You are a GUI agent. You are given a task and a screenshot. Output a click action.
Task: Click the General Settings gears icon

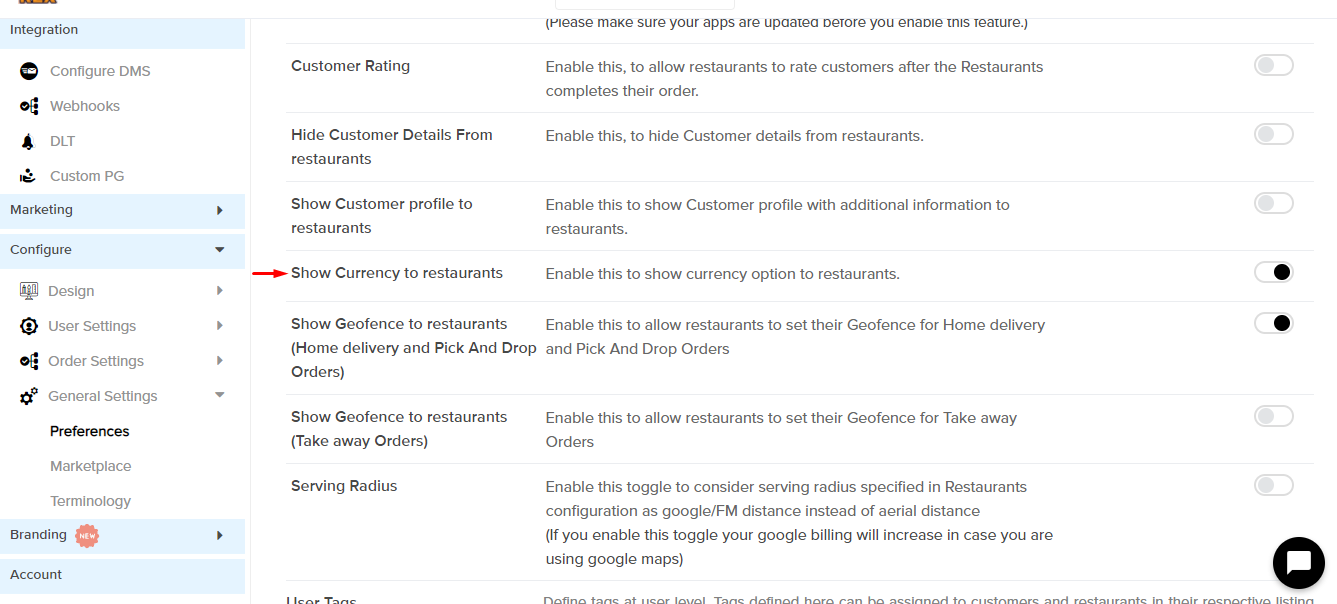pos(29,396)
